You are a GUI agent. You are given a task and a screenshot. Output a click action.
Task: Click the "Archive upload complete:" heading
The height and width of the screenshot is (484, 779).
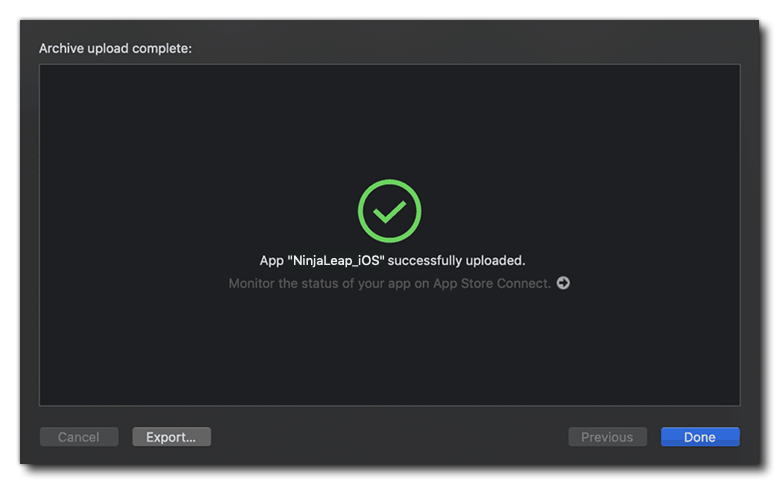point(115,48)
